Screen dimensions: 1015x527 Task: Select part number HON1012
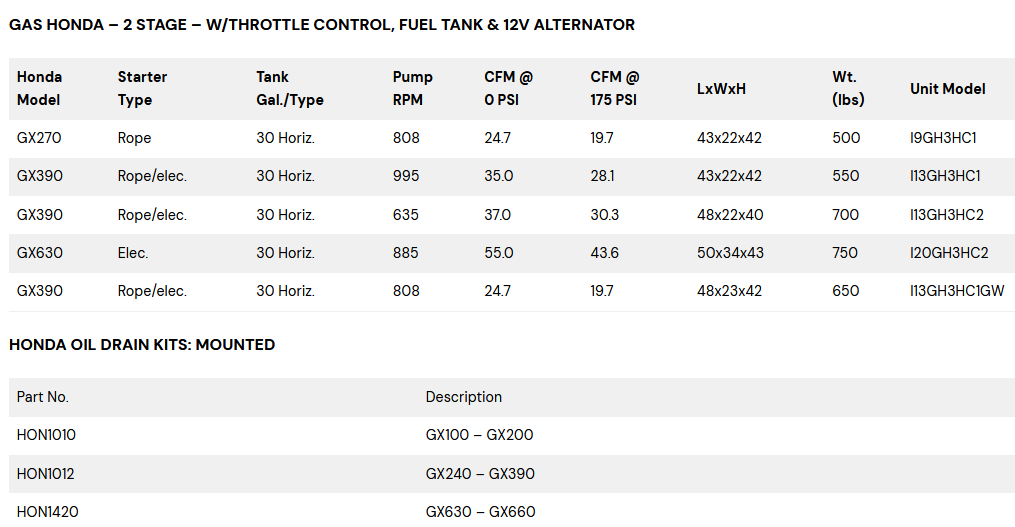coord(46,474)
